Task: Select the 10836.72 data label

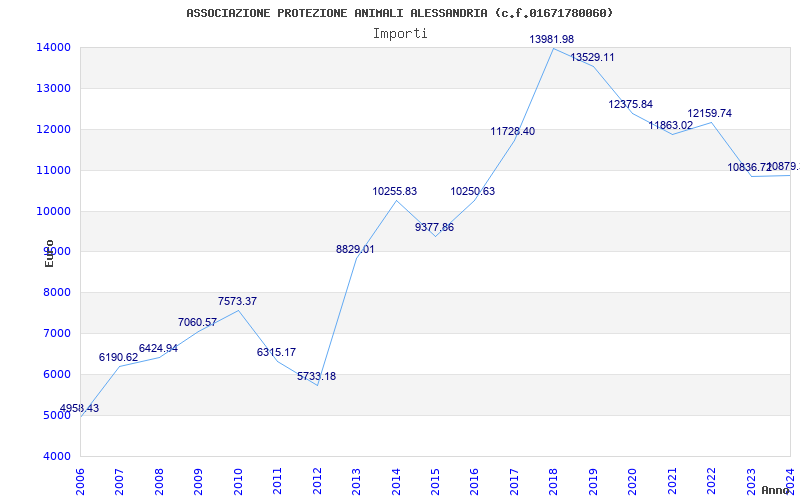Action: coord(749,167)
